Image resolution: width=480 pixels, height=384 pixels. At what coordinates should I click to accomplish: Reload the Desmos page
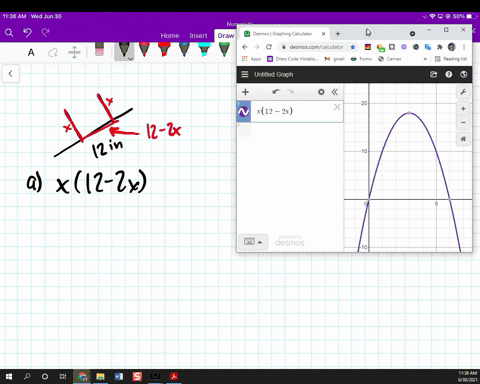(269, 47)
